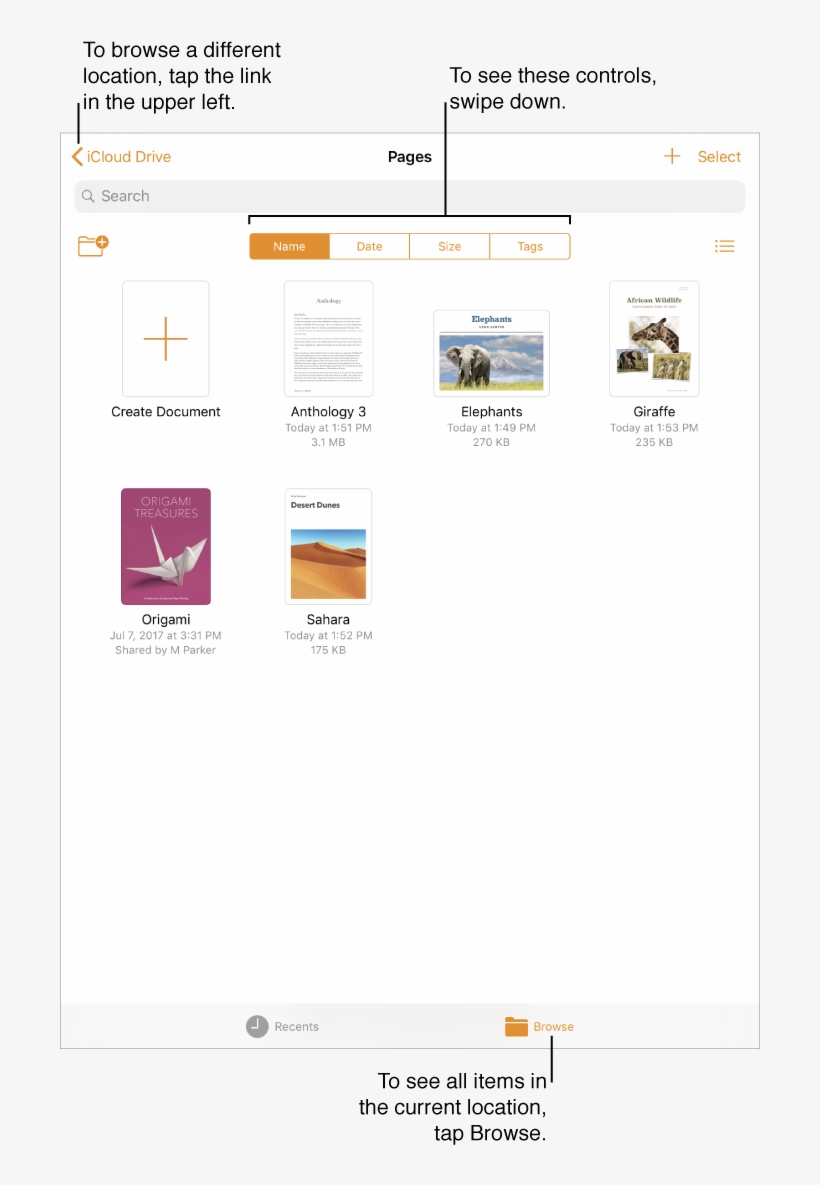The image size is (820, 1185).
Task: Open the New Folder creation icon
Action: [x=92, y=245]
